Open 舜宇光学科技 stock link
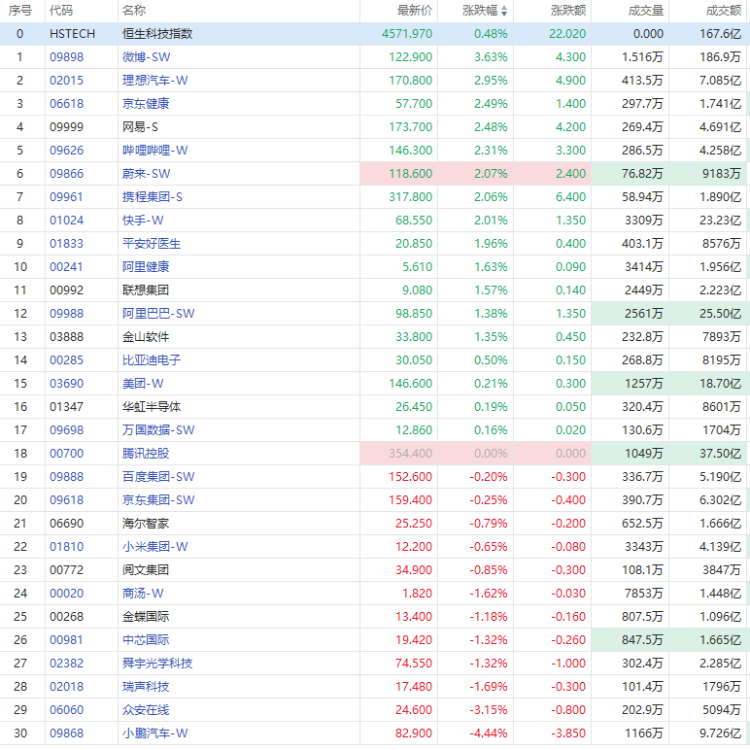The height and width of the screenshot is (750, 750). click(x=157, y=663)
